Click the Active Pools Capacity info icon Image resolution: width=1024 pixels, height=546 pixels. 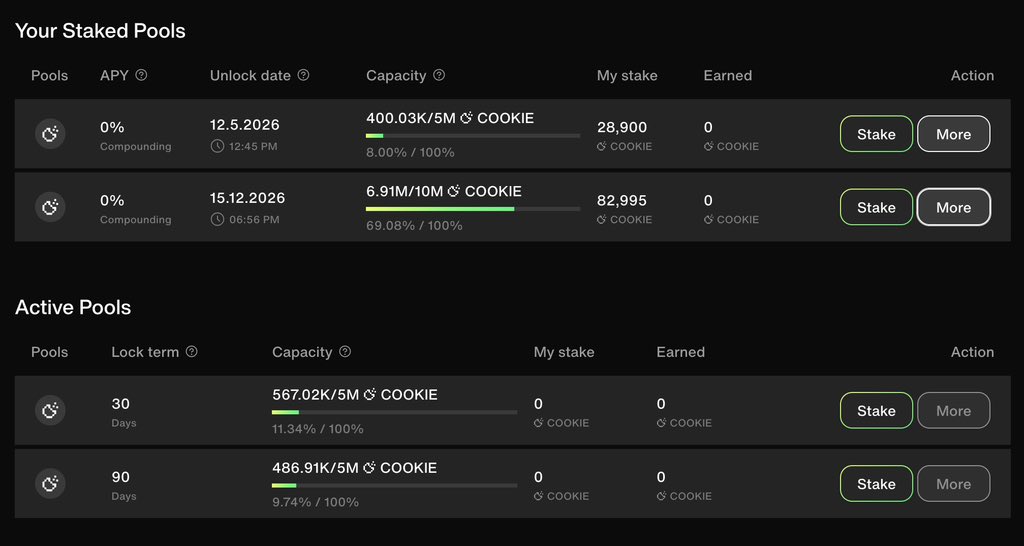pyautogui.click(x=345, y=352)
